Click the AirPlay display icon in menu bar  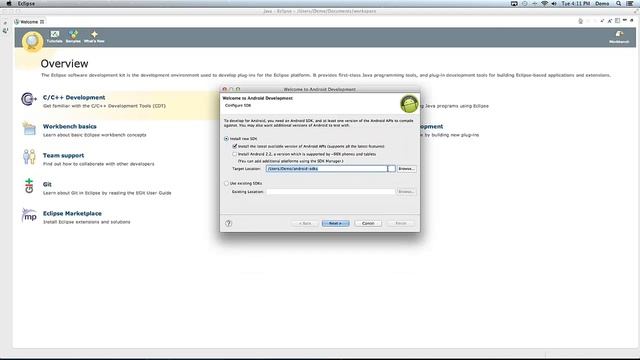click(514, 3)
